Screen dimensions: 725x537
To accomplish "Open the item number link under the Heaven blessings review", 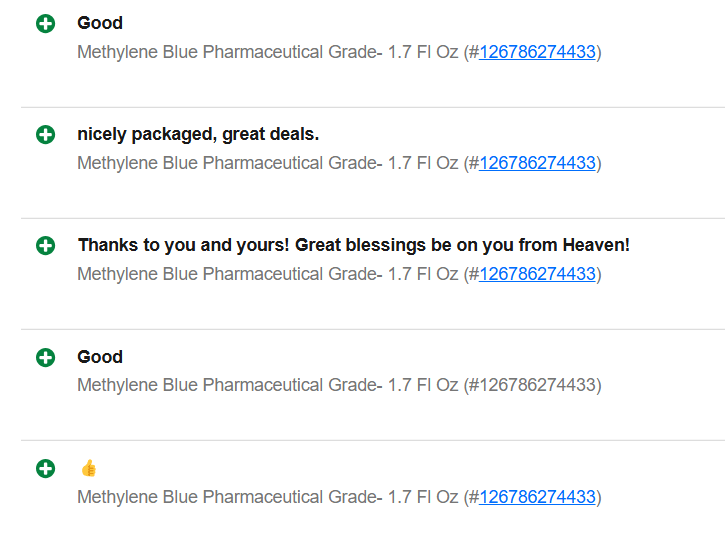I will click(x=537, y=274).
